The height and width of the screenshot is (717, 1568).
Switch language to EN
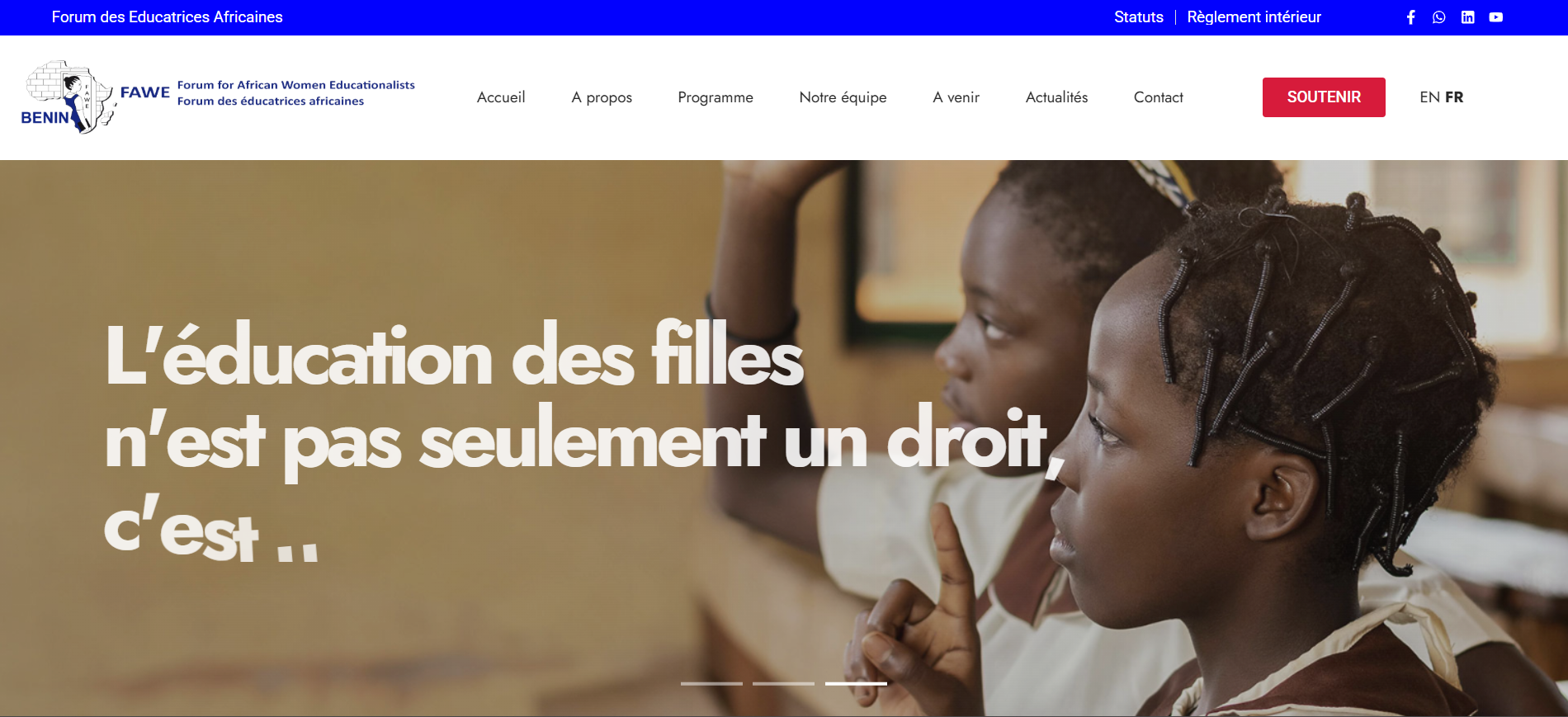[1429, 97]
